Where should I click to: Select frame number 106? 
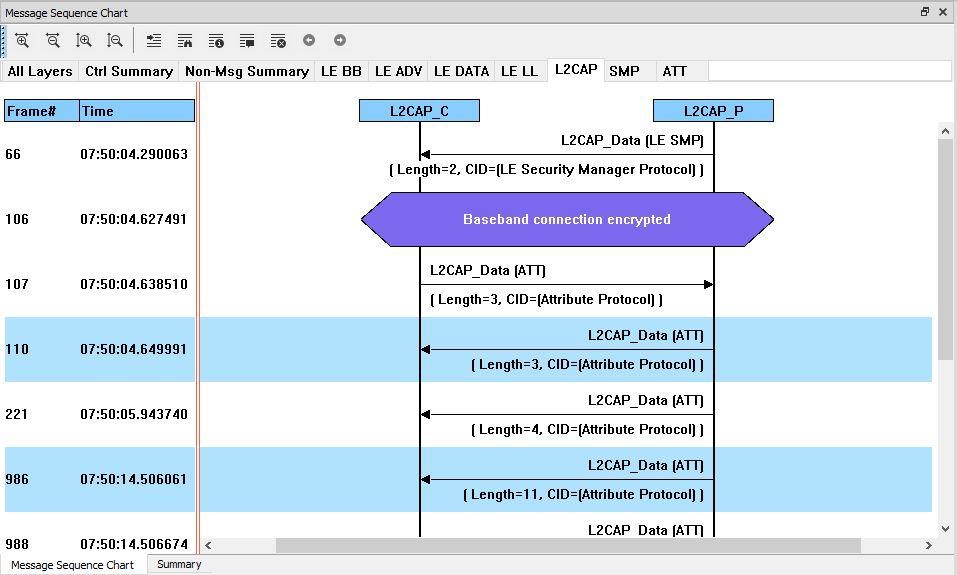coord(16,219)
